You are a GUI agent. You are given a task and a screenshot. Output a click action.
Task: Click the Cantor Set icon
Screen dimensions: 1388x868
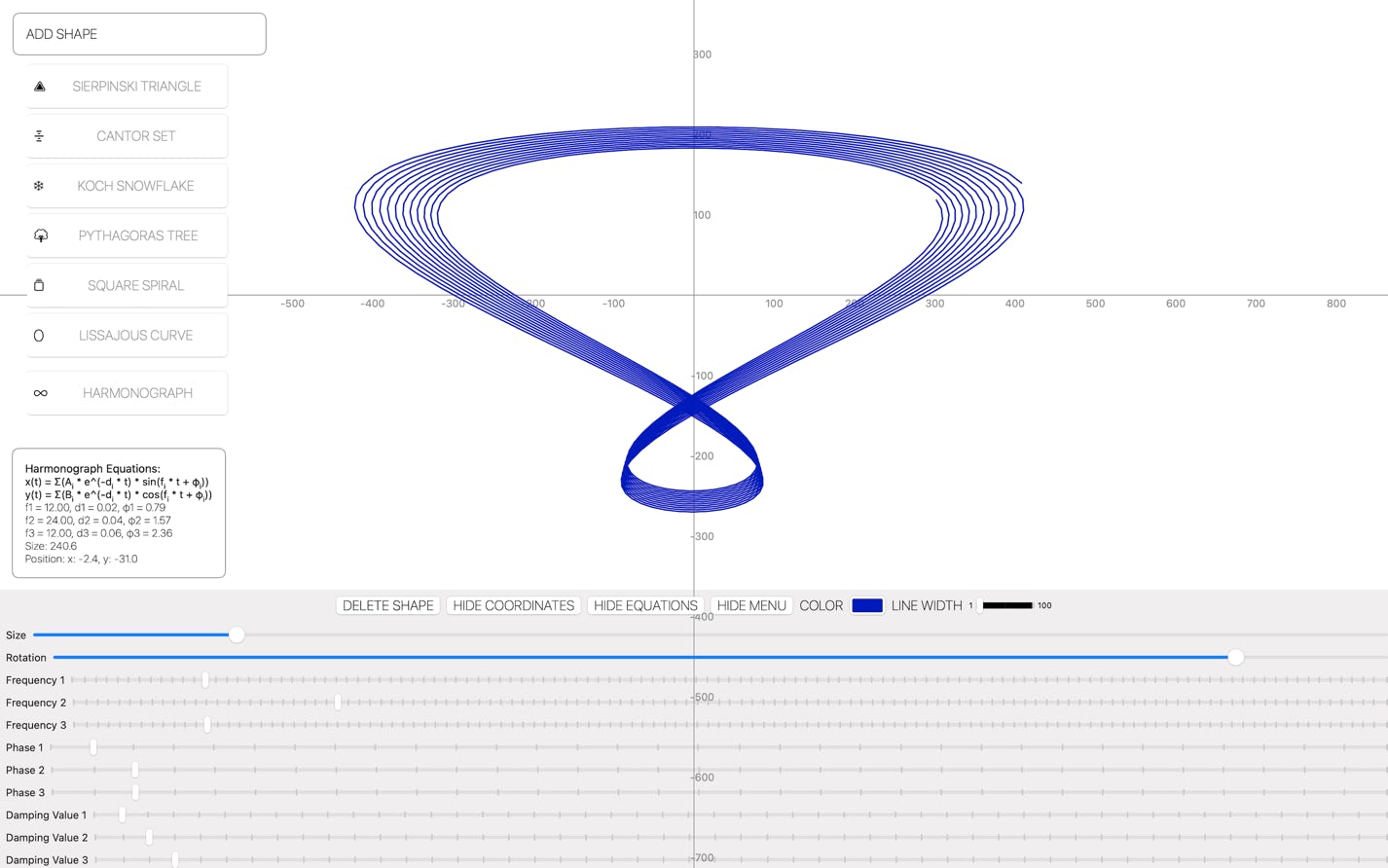(x=39, y=136)
